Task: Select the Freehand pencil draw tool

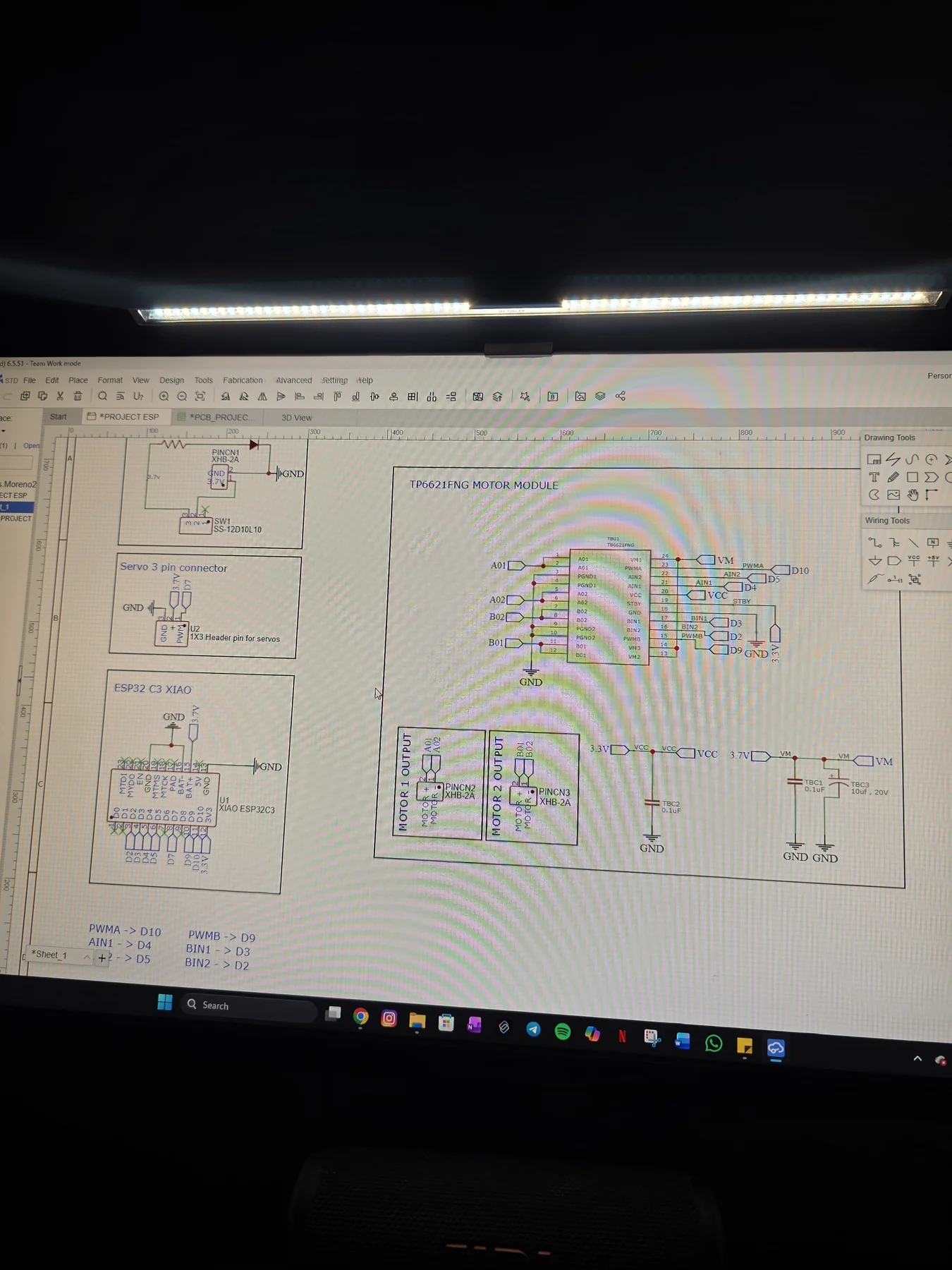Action: [x=893, y=478]
